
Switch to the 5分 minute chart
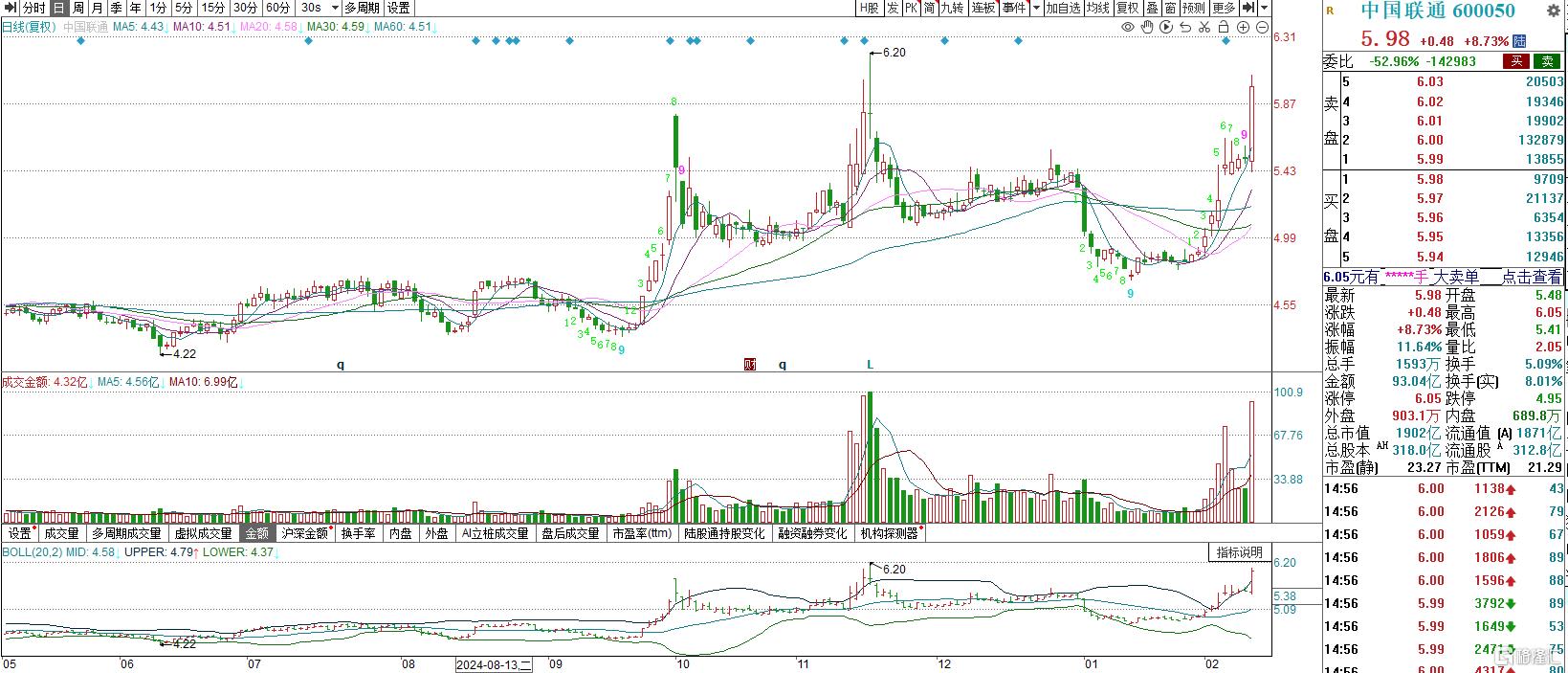[x=184, y=8]
